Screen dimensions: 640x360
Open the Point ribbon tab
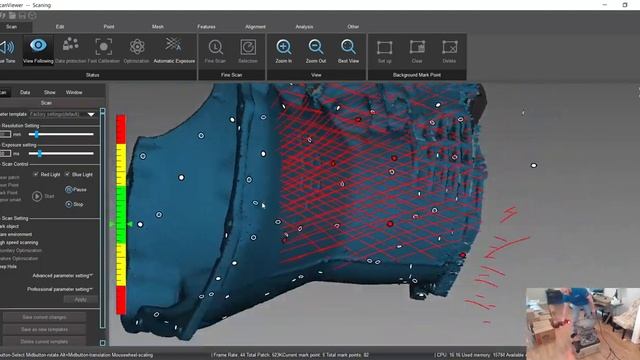pyautogui.click(x=109, y=27)
